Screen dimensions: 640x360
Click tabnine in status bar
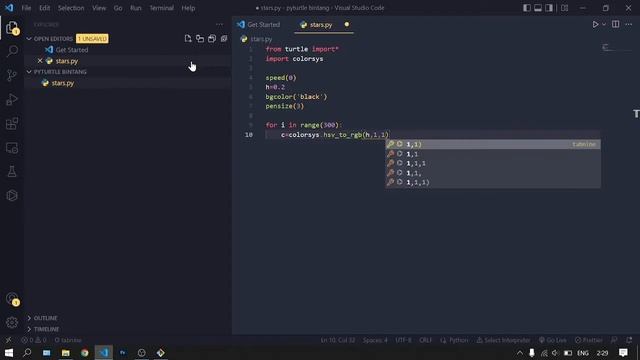68,340
